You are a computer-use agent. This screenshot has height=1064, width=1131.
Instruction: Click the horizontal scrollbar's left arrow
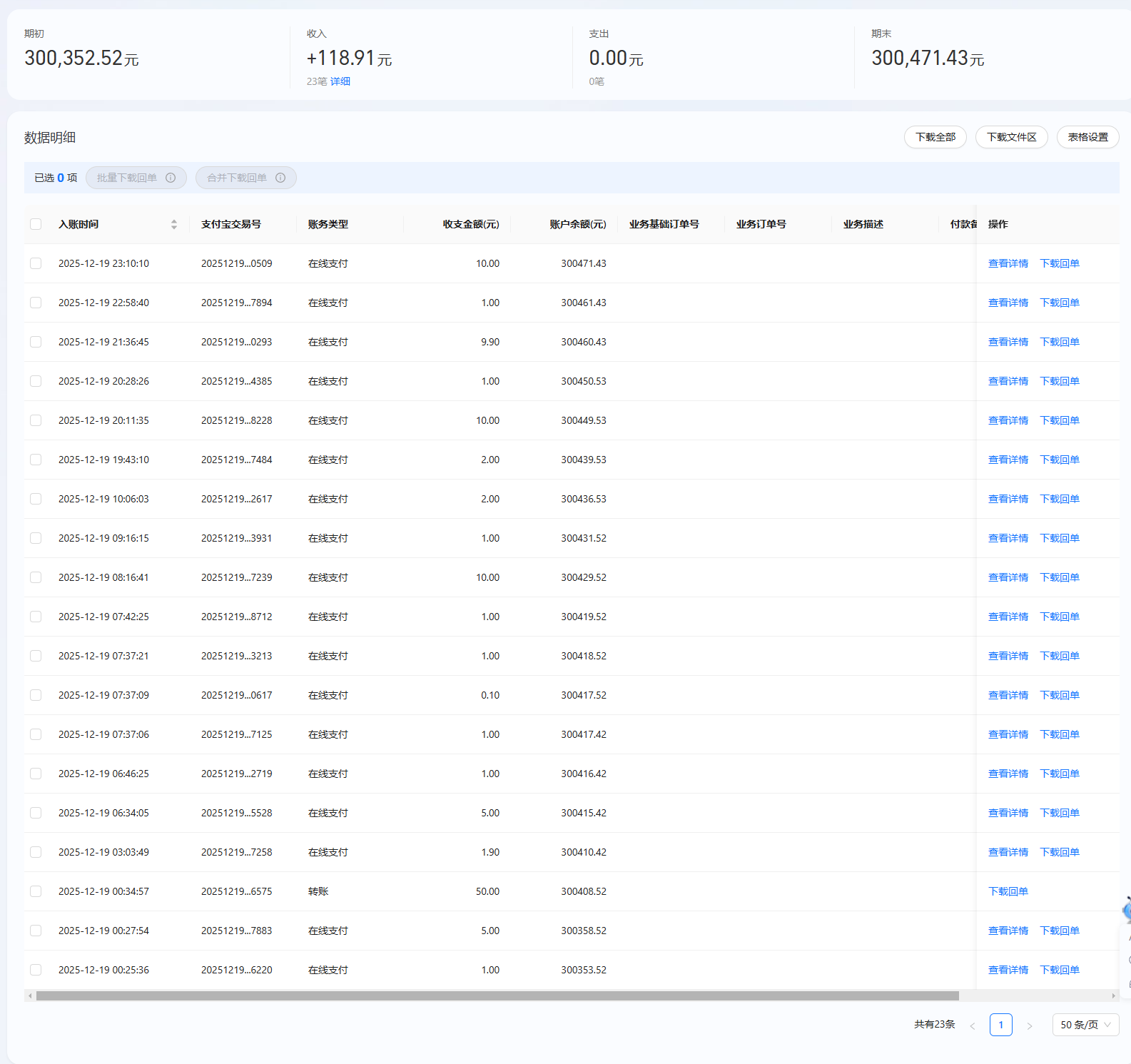(29, 995)
